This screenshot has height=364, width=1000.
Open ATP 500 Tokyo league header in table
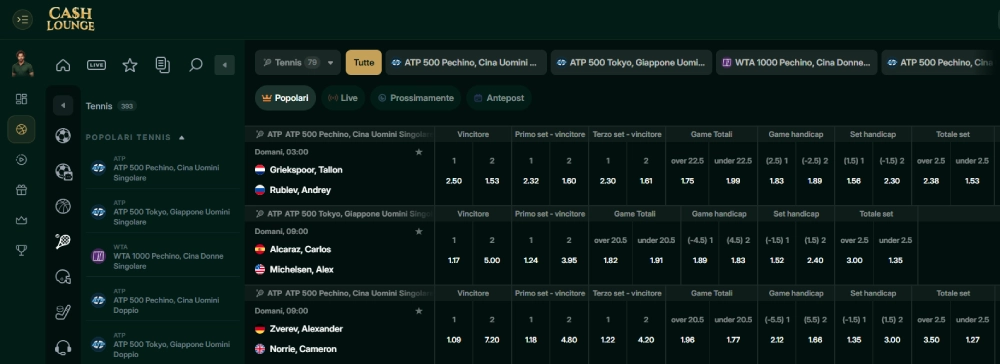coord(344,214)
